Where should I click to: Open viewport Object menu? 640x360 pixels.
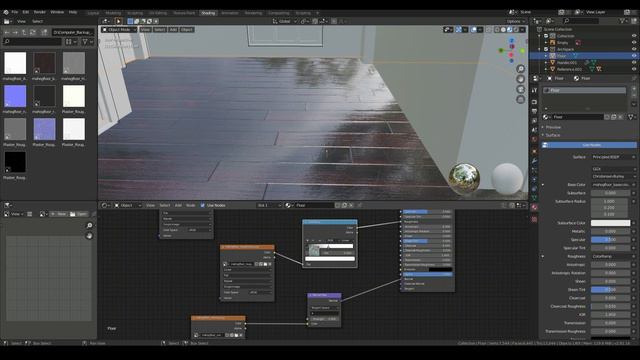(x=187, y=30)
